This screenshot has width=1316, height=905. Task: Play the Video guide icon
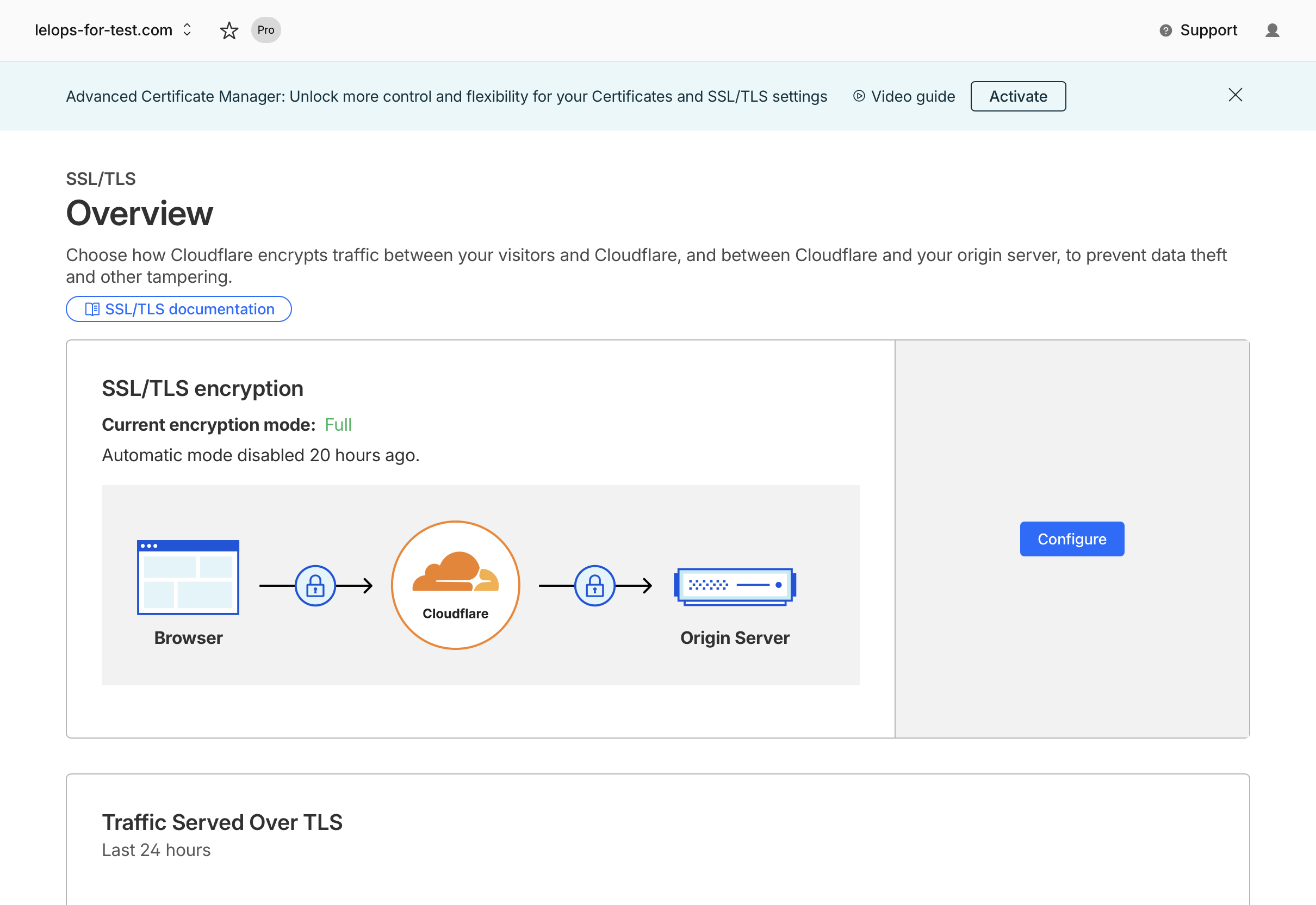[859, 96]
